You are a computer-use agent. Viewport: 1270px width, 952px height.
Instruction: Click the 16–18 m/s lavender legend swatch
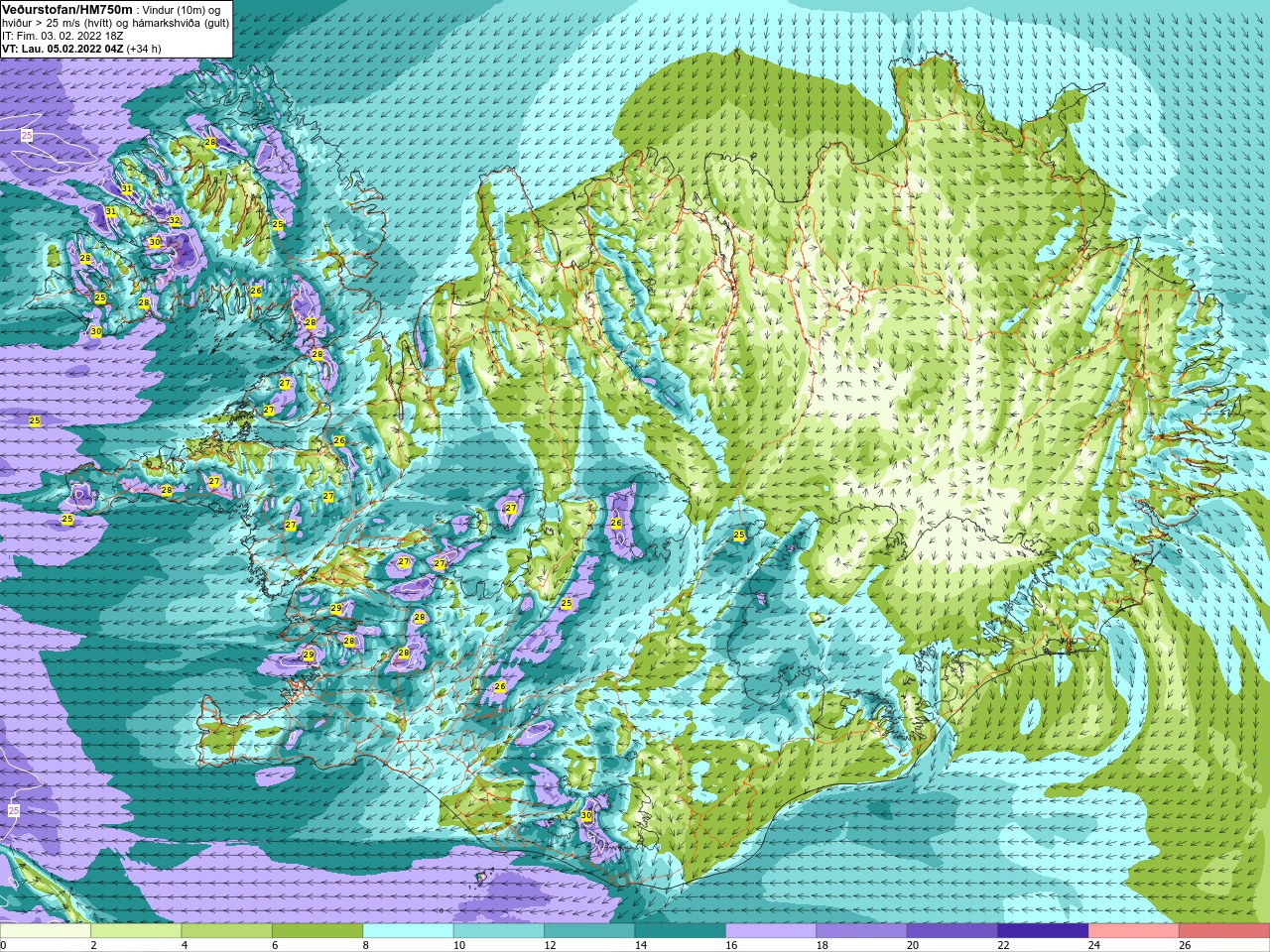[771, 931]
